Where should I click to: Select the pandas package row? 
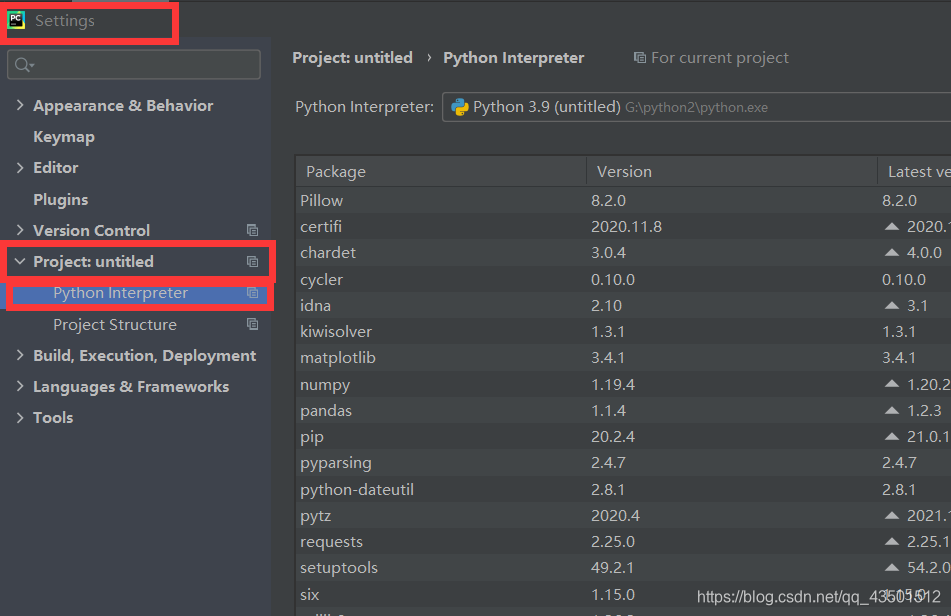(x=623, y=410)
